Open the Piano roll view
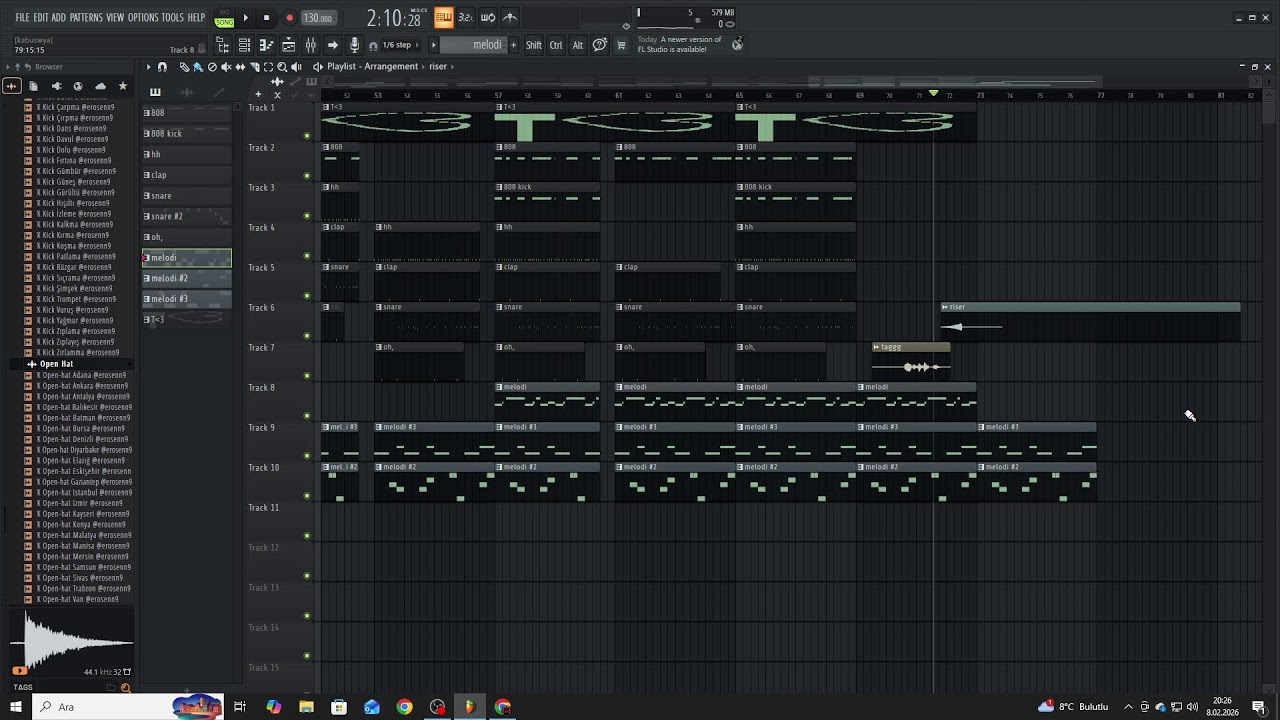The height and width of the screenshot is (720, 1280). coord(266,45)
